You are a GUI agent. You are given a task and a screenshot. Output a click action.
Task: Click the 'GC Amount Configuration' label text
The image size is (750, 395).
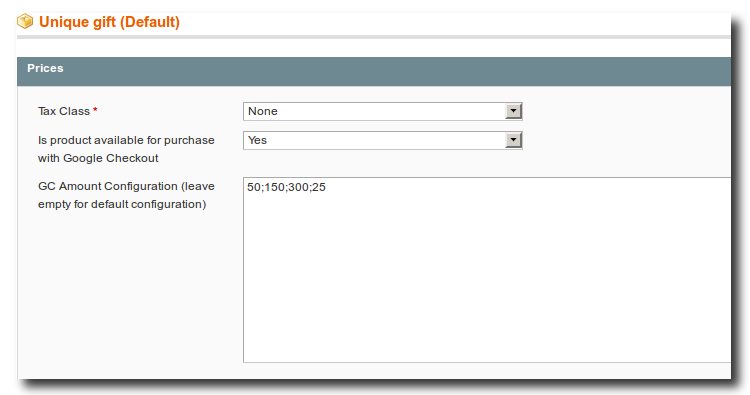pos(126,195)
